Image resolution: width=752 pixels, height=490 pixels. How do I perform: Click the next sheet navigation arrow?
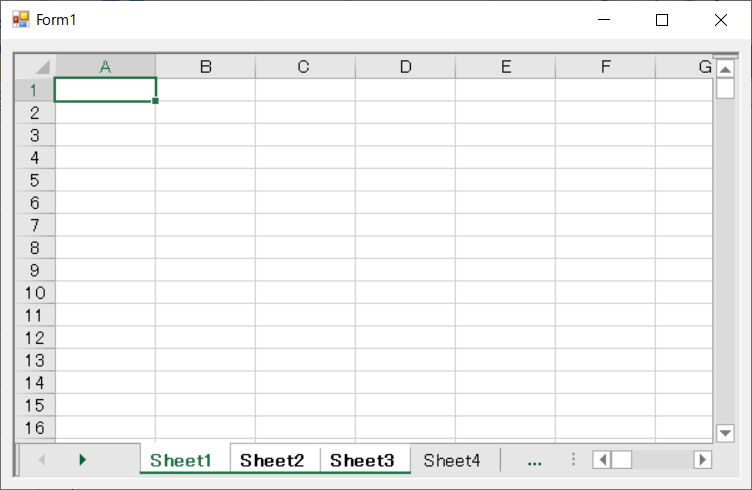coord(83,460)
